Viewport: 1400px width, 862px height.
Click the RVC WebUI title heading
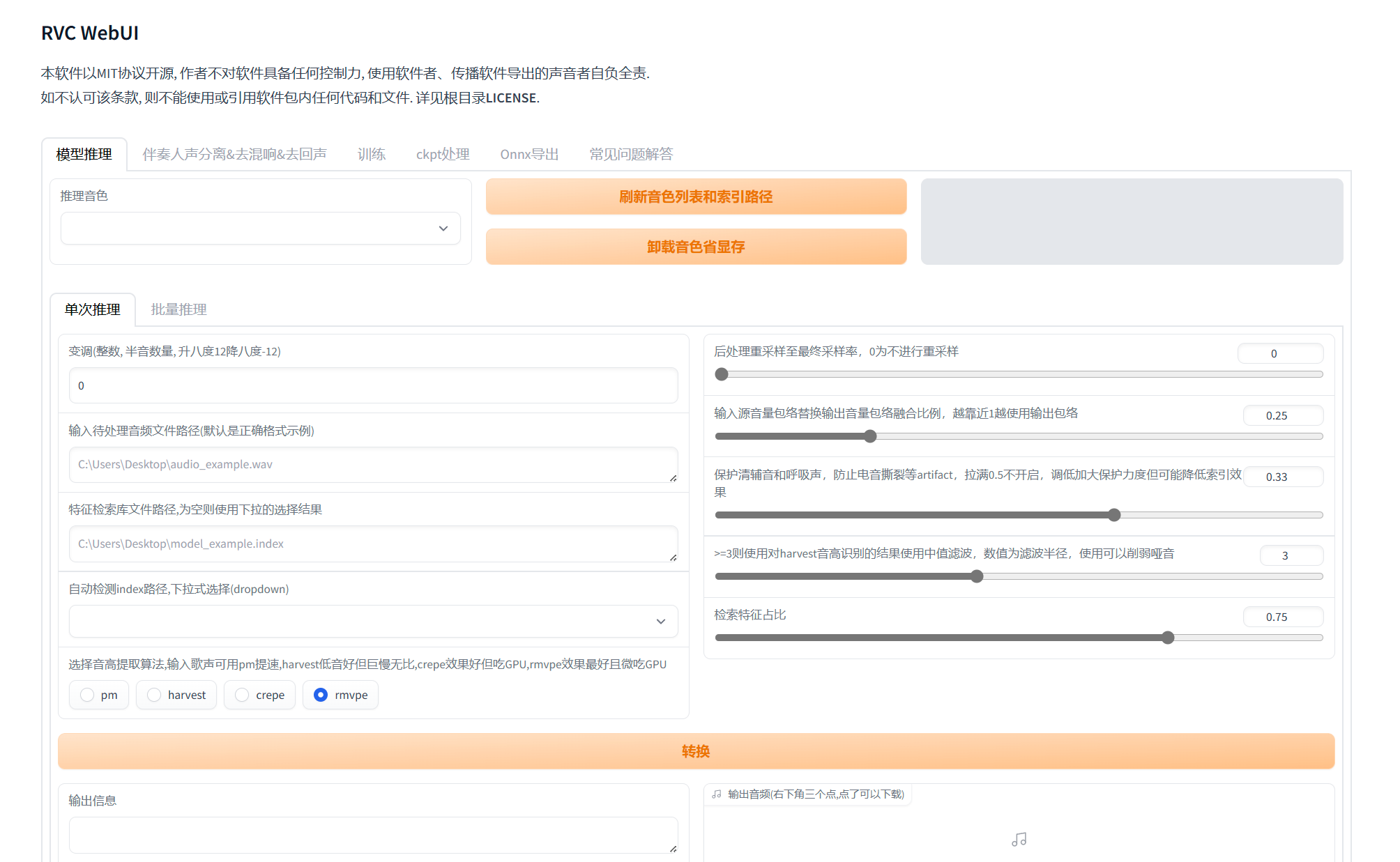[90, 33]
